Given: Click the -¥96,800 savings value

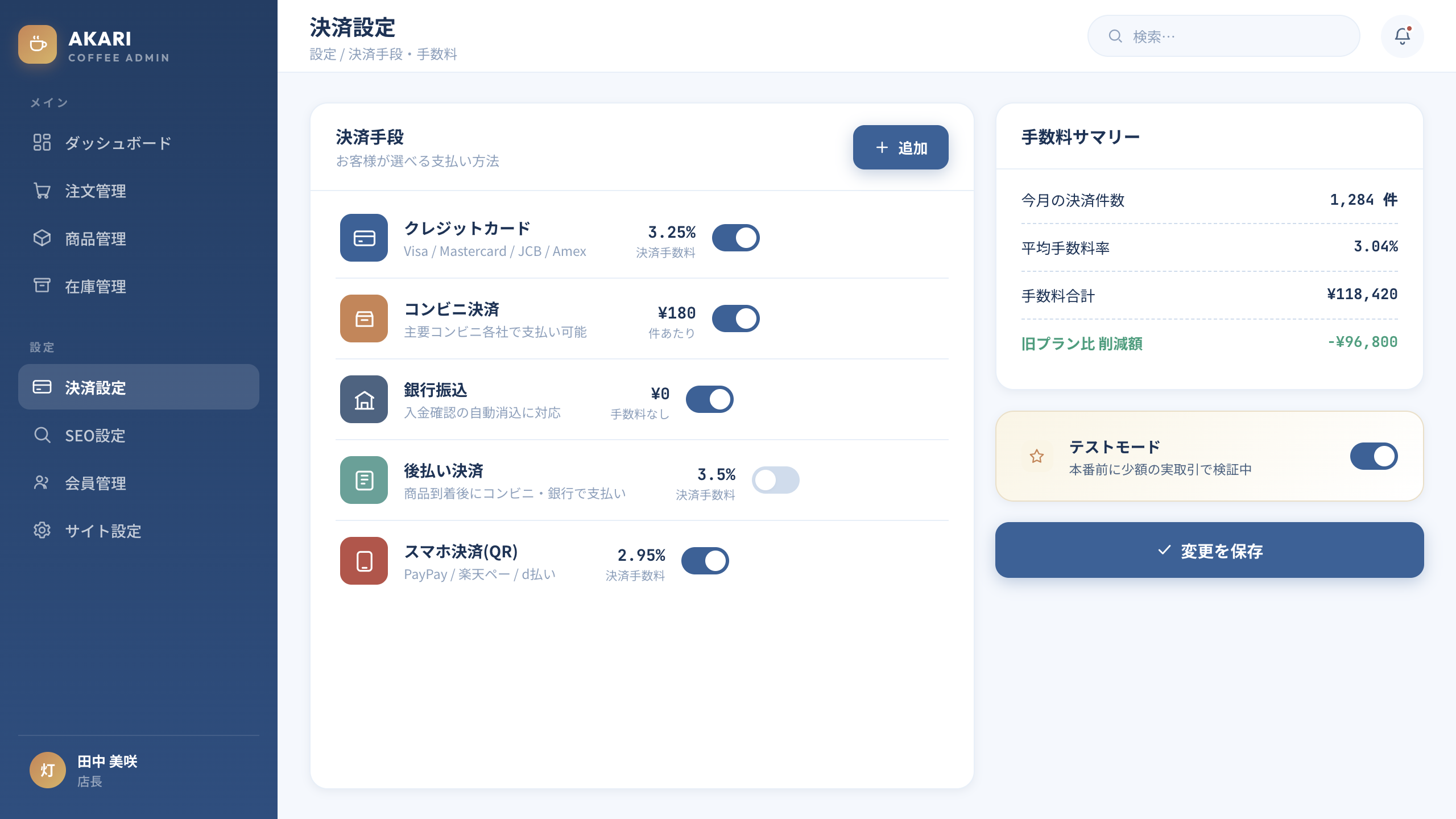Looking at the screenshot, I should point(1362,342).
